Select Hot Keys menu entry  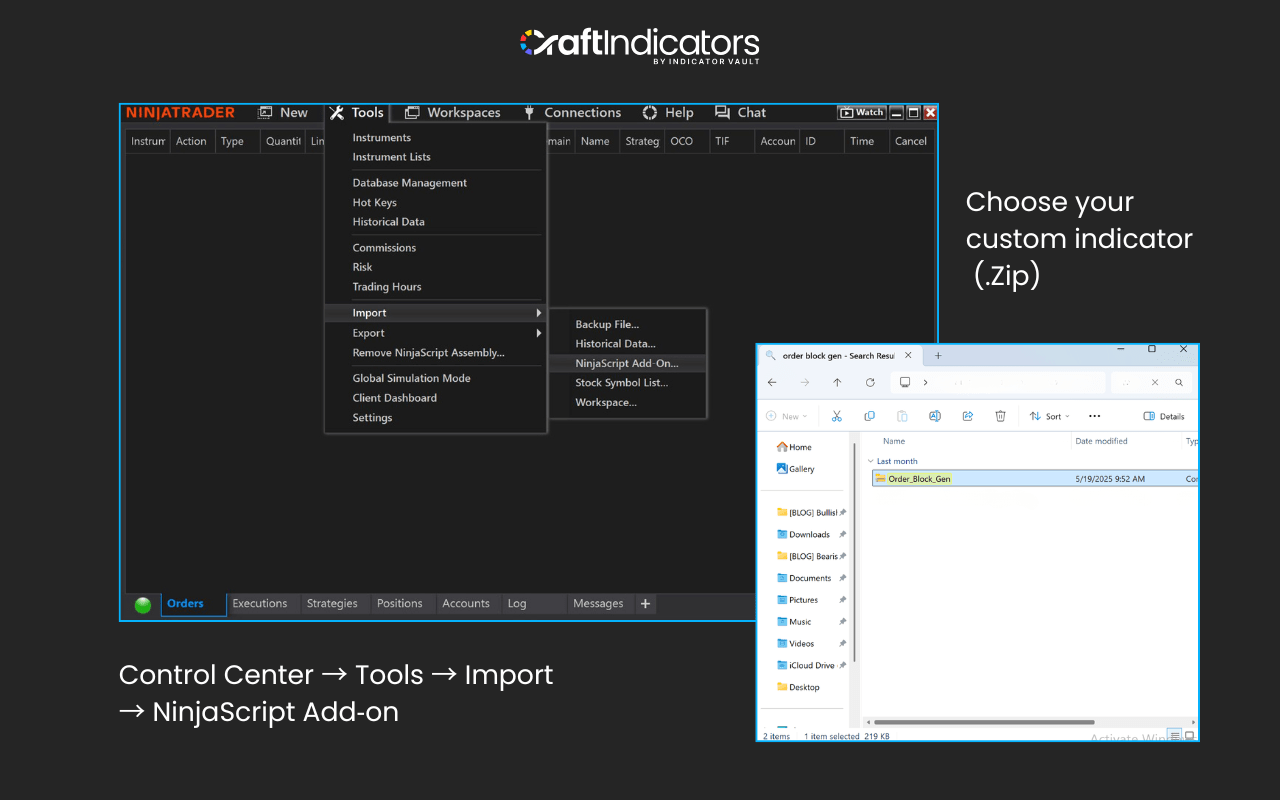click(375, 203)
